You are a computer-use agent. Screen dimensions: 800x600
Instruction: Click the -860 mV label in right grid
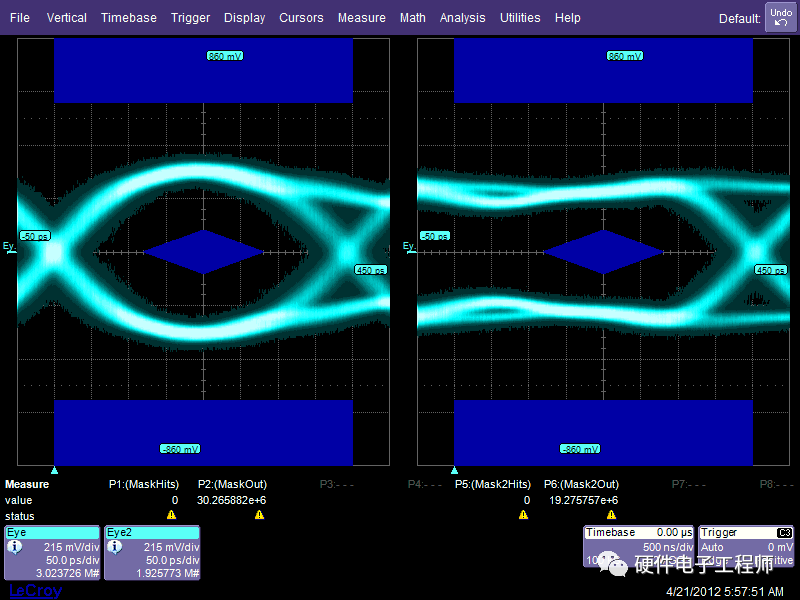(x=580, y=449)
